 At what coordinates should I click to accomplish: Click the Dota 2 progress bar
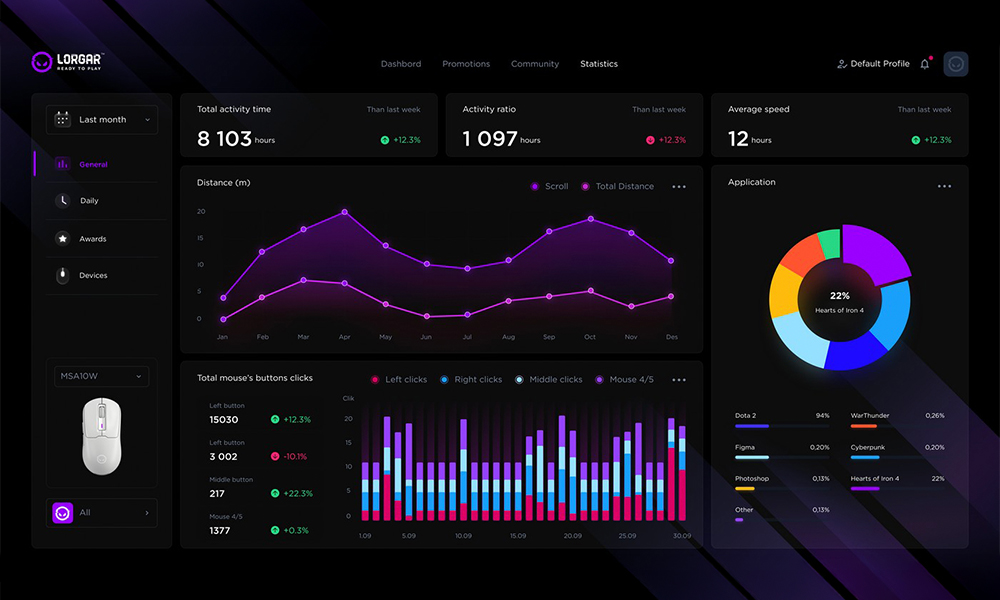(x=782, y=426)
